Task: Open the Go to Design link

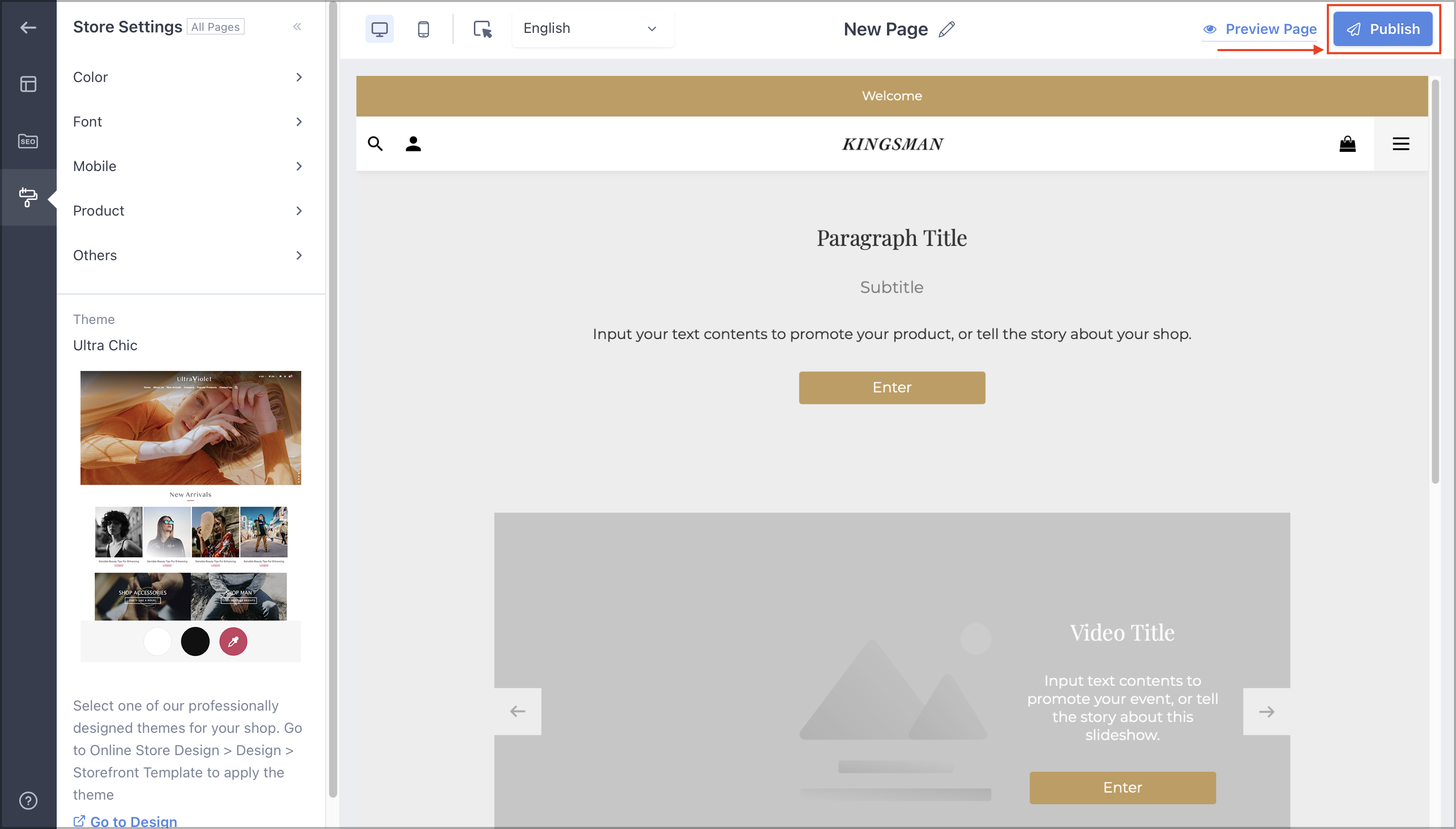Action: pos(132,821)
